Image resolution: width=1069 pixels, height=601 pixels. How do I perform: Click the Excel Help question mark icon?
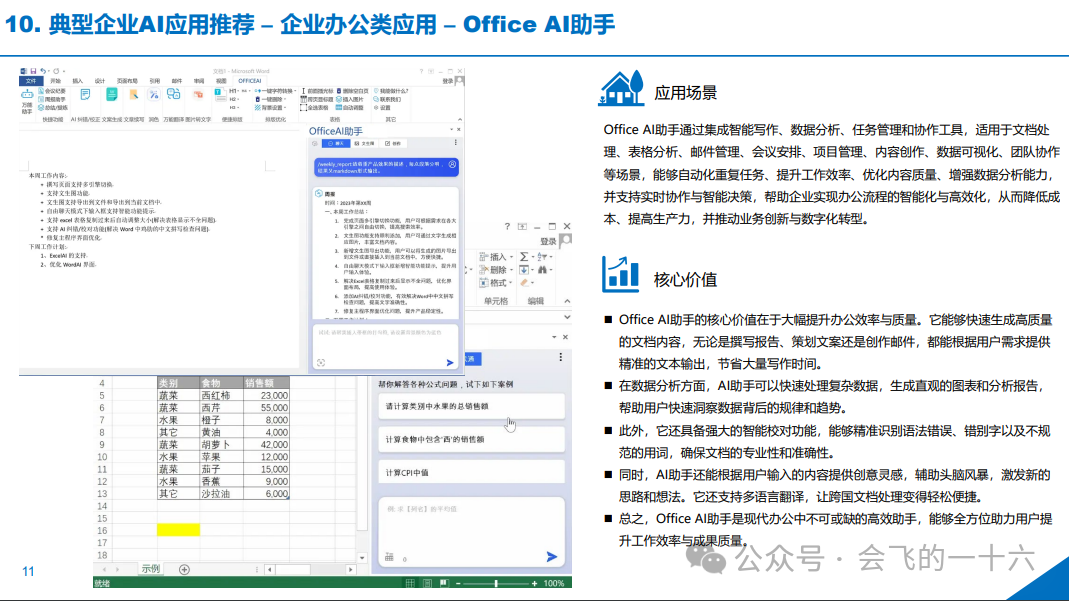tap(507, 226)
